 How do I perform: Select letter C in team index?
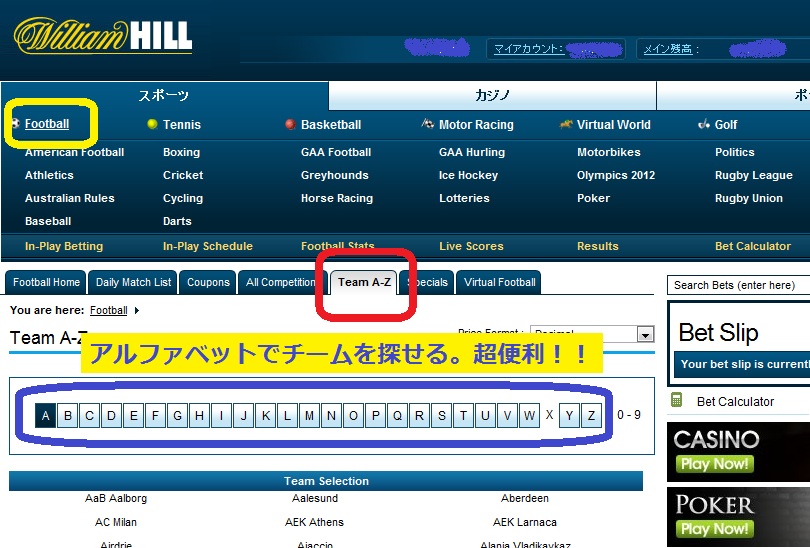coord(89,415)
